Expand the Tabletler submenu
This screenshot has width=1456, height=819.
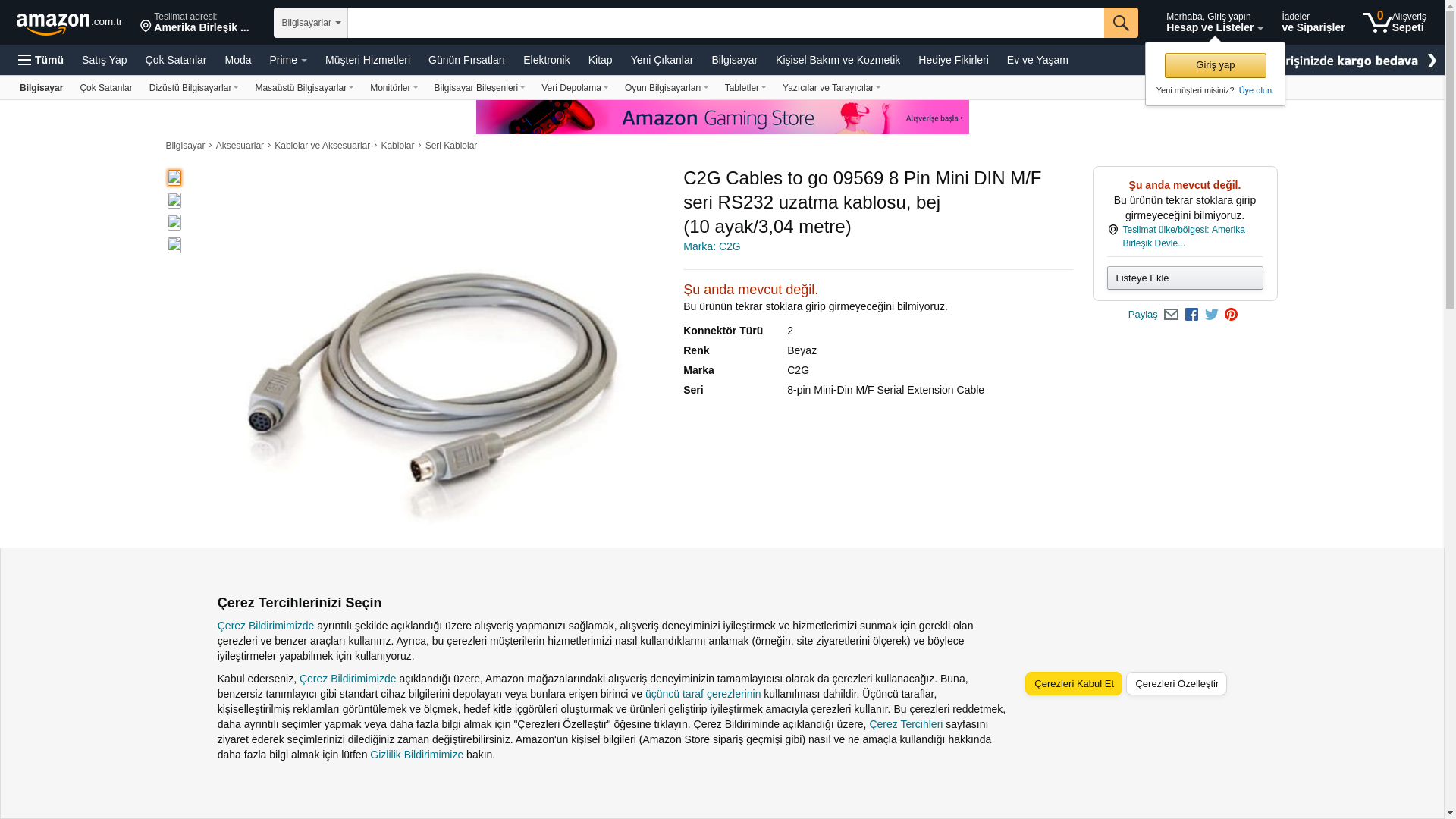[745, 88]
